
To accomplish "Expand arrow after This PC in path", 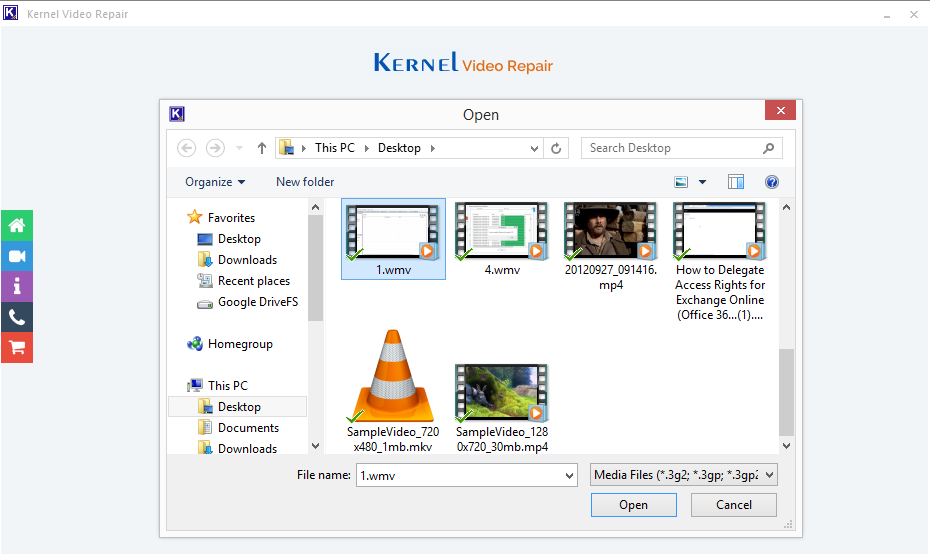I will (367, 148).
